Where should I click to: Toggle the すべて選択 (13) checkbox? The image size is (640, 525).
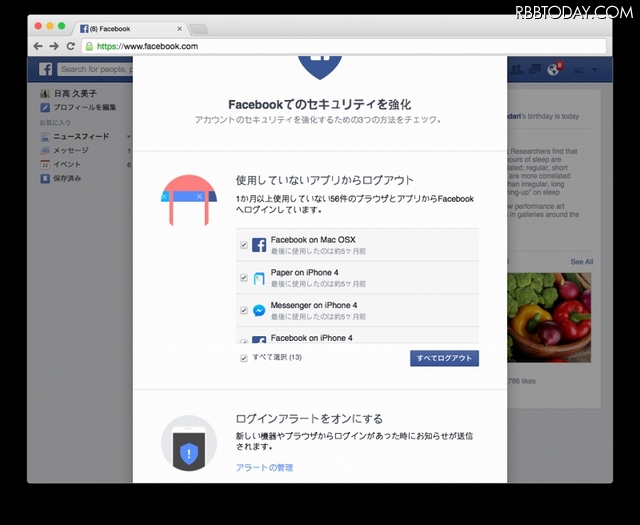click(244, 358)
